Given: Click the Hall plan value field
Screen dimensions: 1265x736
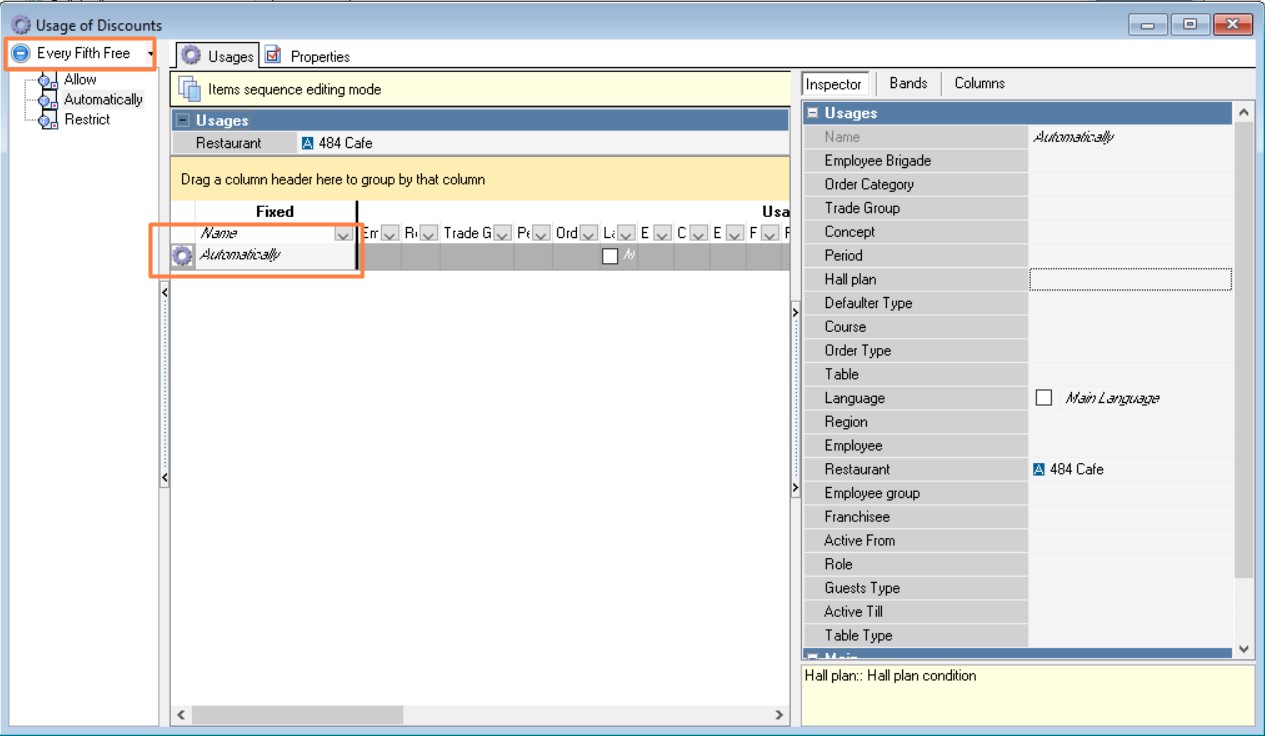Looking at the screenshot, I should [x=1130, y=279].
